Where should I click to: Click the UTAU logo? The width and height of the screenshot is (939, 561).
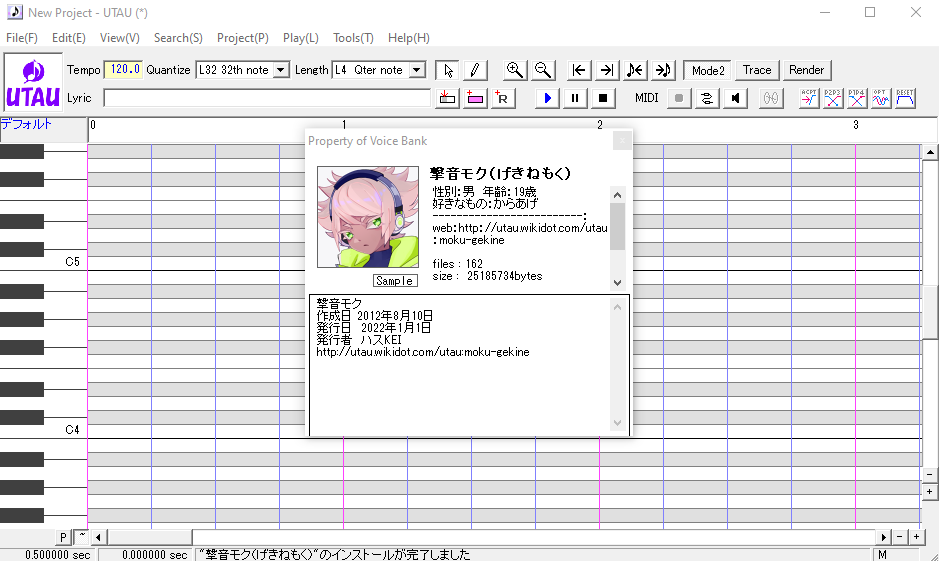tap(33, 82)
